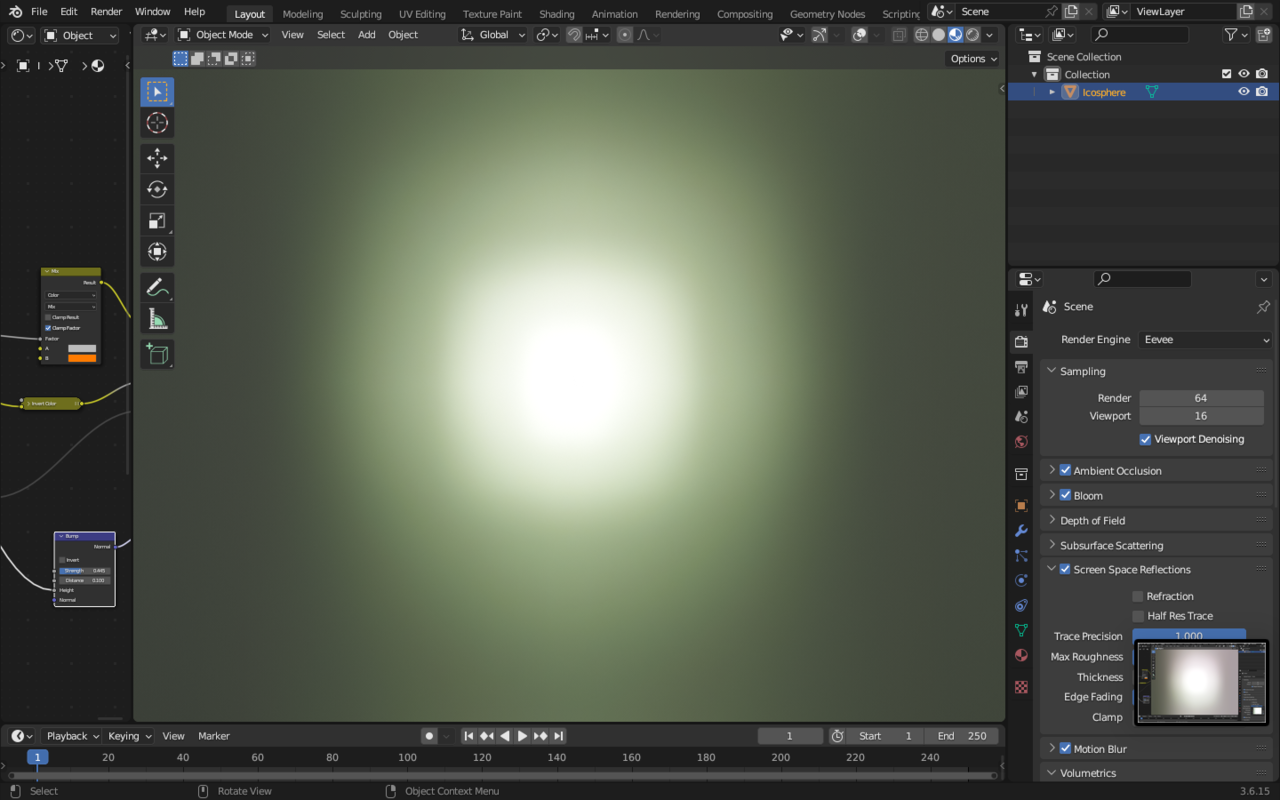
Task: Click the End frame 250 field
Action: (x=961, y=736)
